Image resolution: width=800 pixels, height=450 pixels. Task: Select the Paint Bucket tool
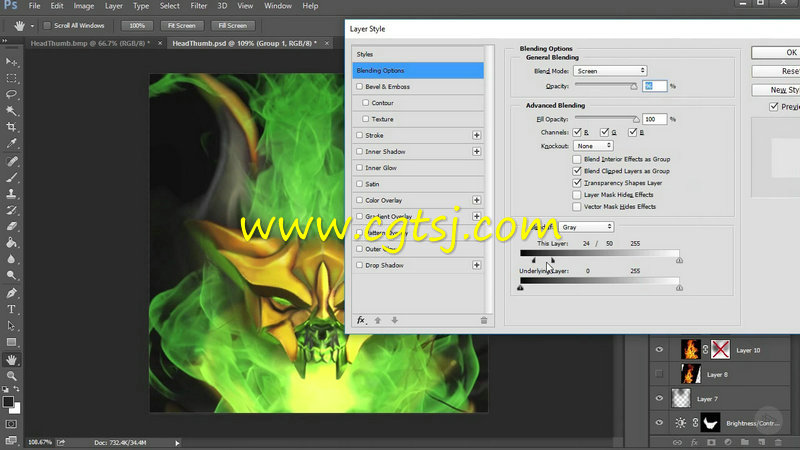click(11, 243)
